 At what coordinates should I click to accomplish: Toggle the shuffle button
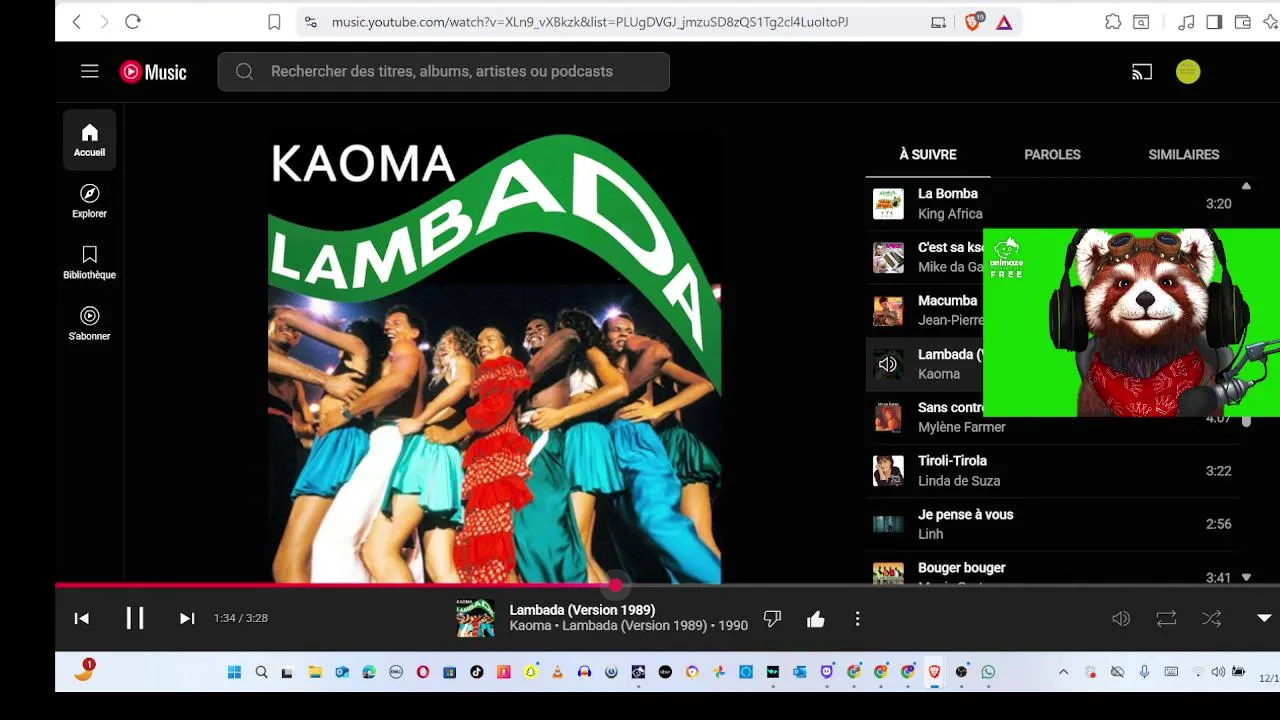coord(1211,619)
